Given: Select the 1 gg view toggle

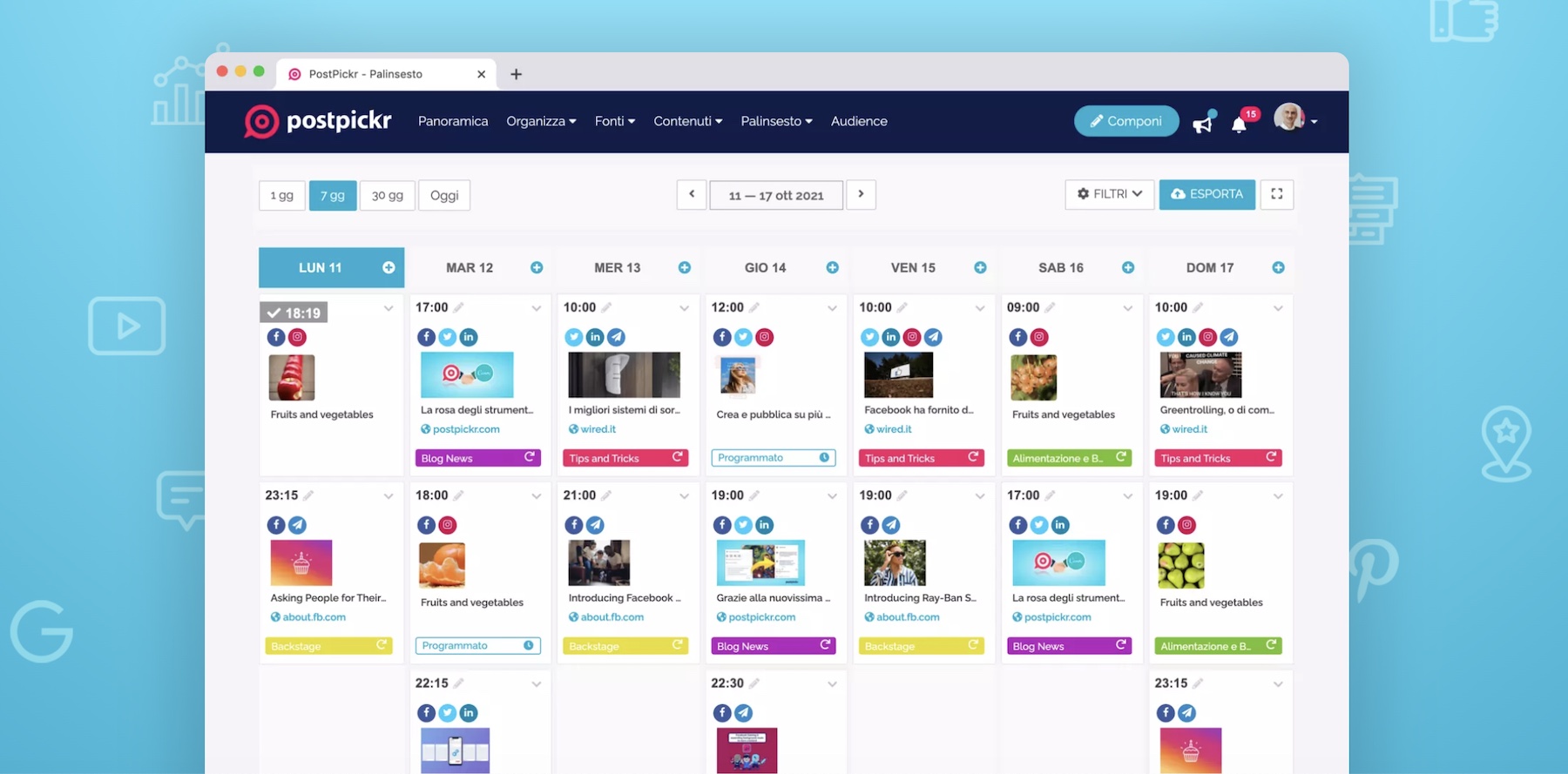Looking at the screenshot, I should 281,195.
